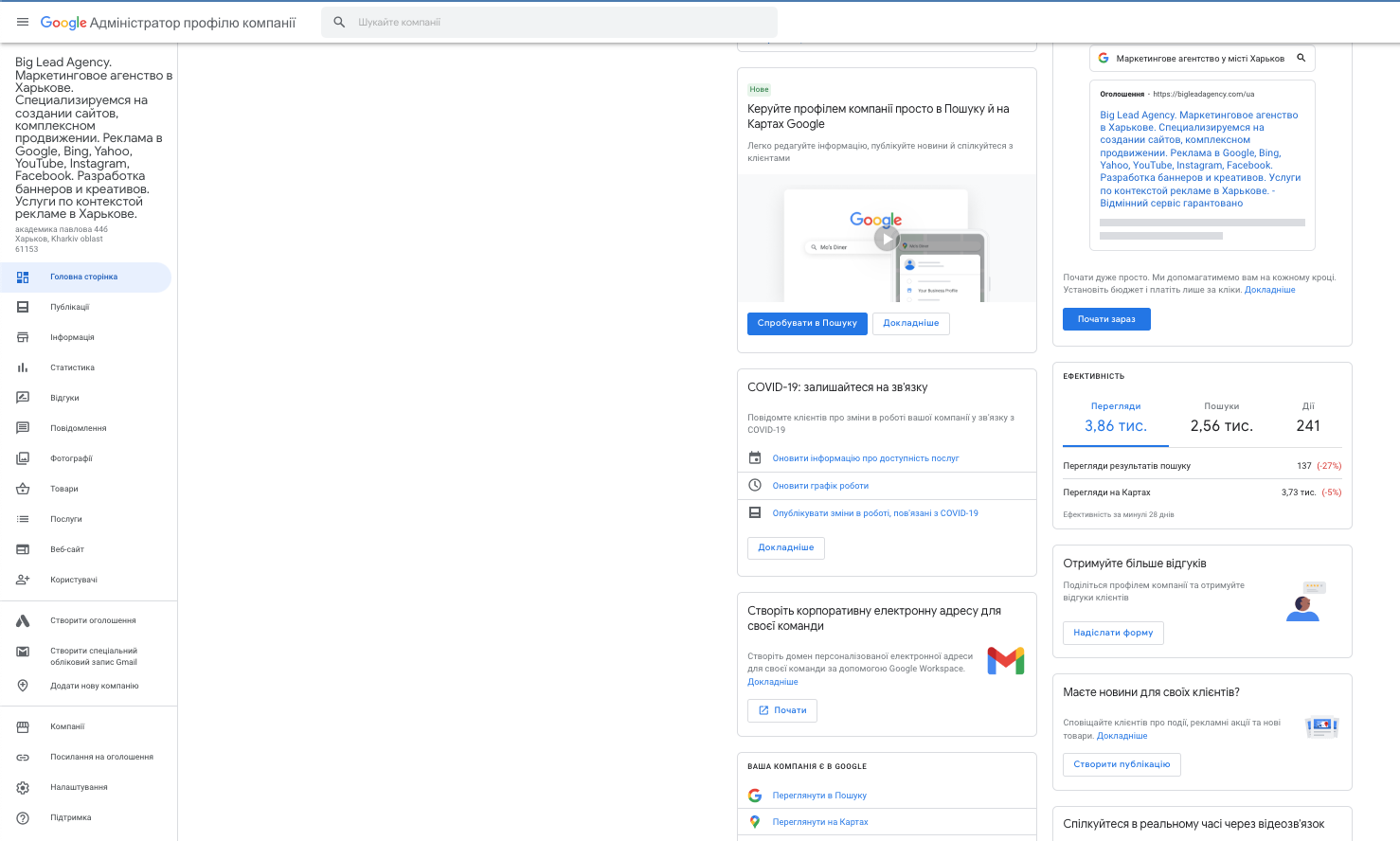Click the magnifier in ad preview search box
Viewport: 1400px width, 841px height.
pyautogui.click(x=1301, y=58)
